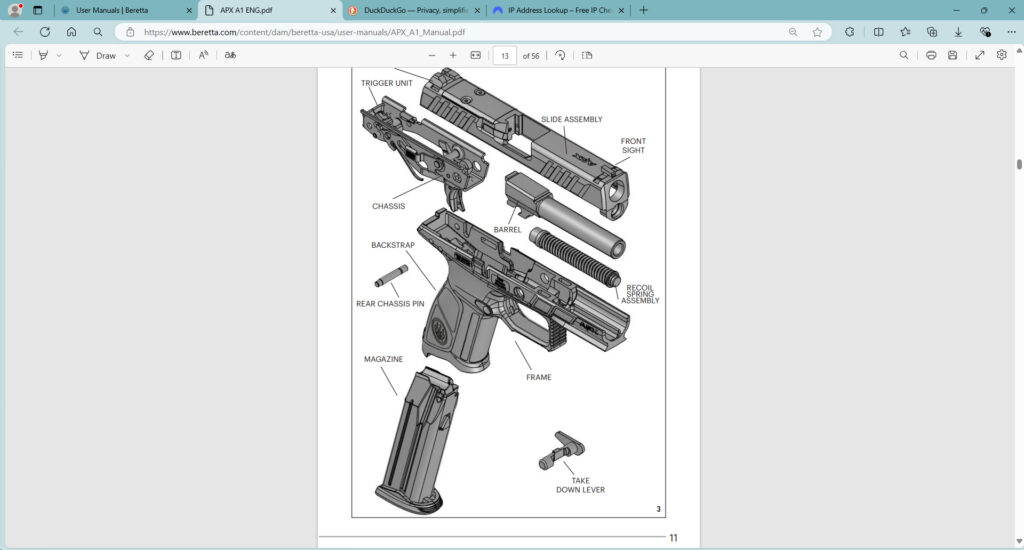Click the FRAME label

(x=539, y=377)
